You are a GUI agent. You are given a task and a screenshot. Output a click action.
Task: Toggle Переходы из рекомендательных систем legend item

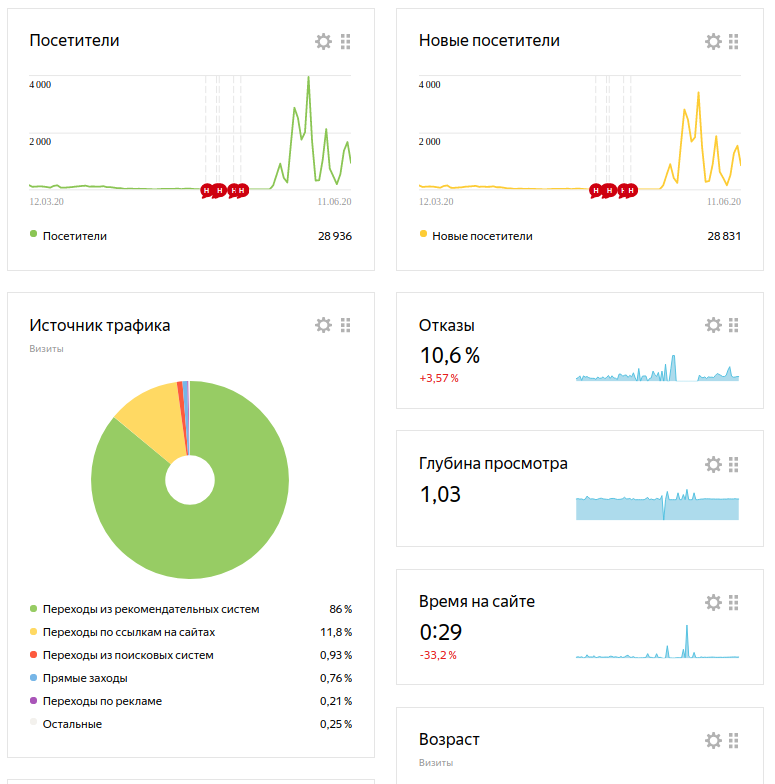150,609
